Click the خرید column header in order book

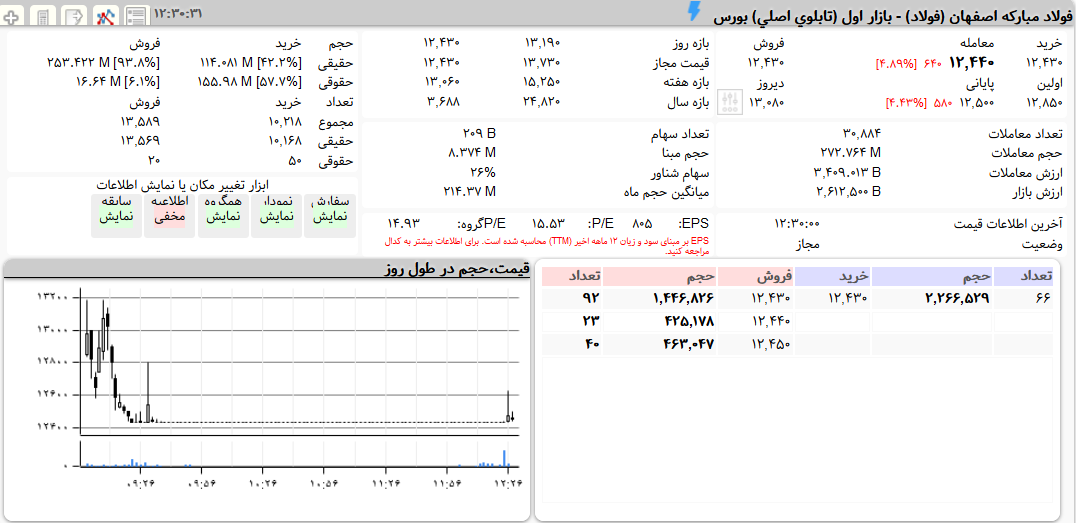(x=833, y=277)
